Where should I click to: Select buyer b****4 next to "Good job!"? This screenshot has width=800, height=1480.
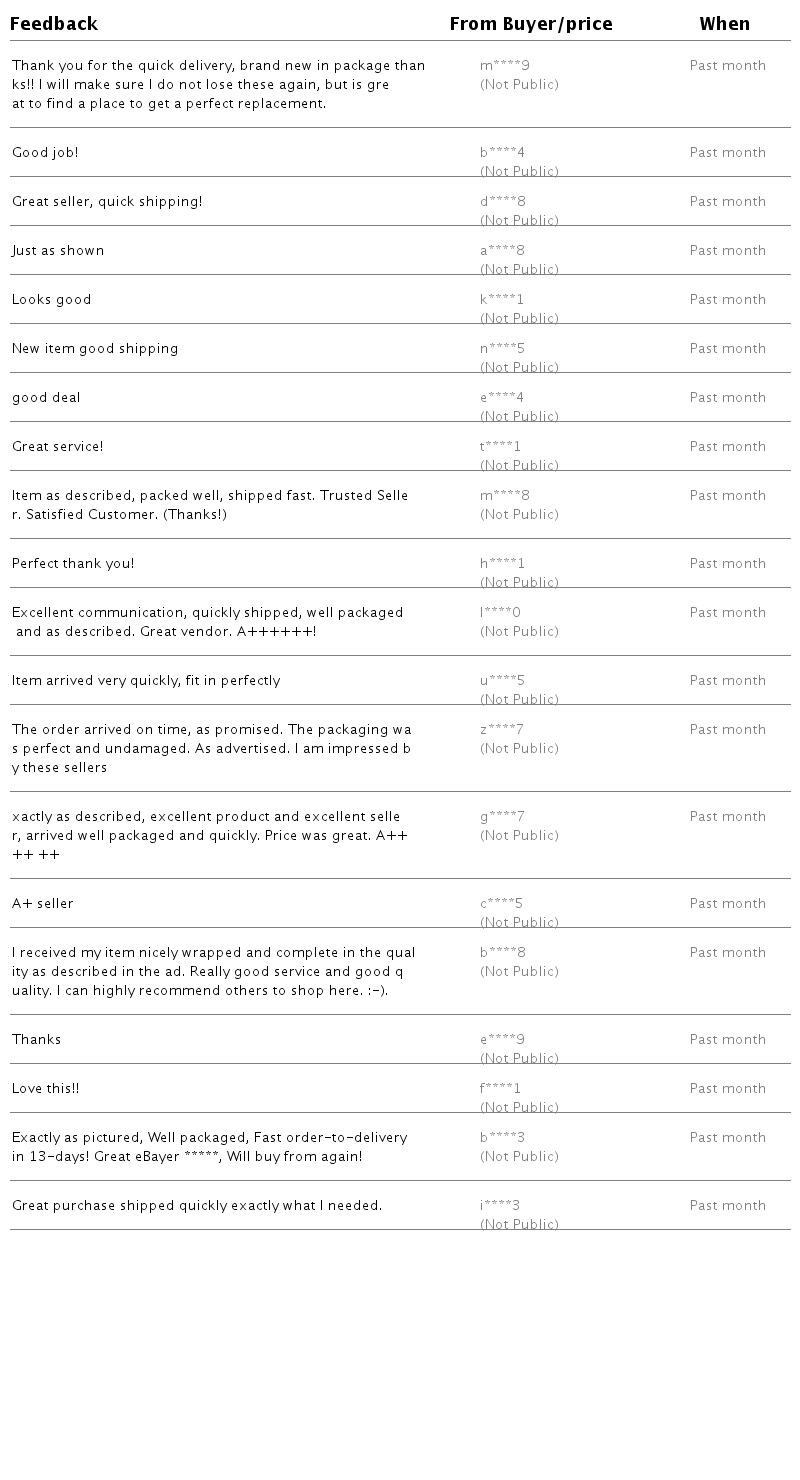(502, 153)
